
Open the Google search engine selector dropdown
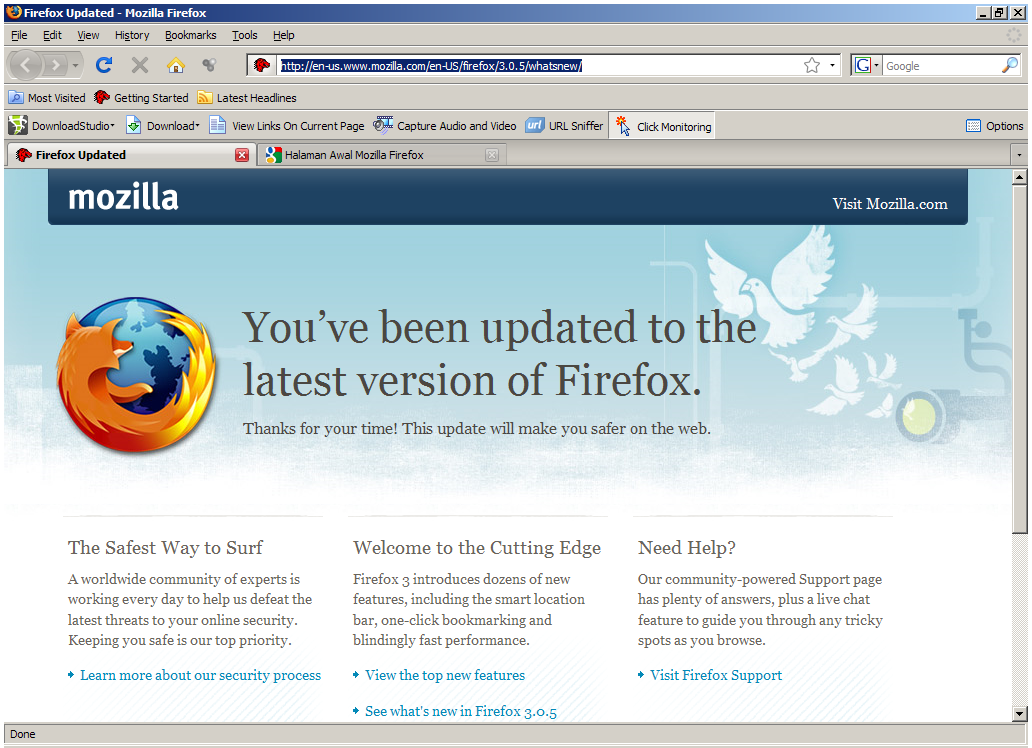pos(866,65)
